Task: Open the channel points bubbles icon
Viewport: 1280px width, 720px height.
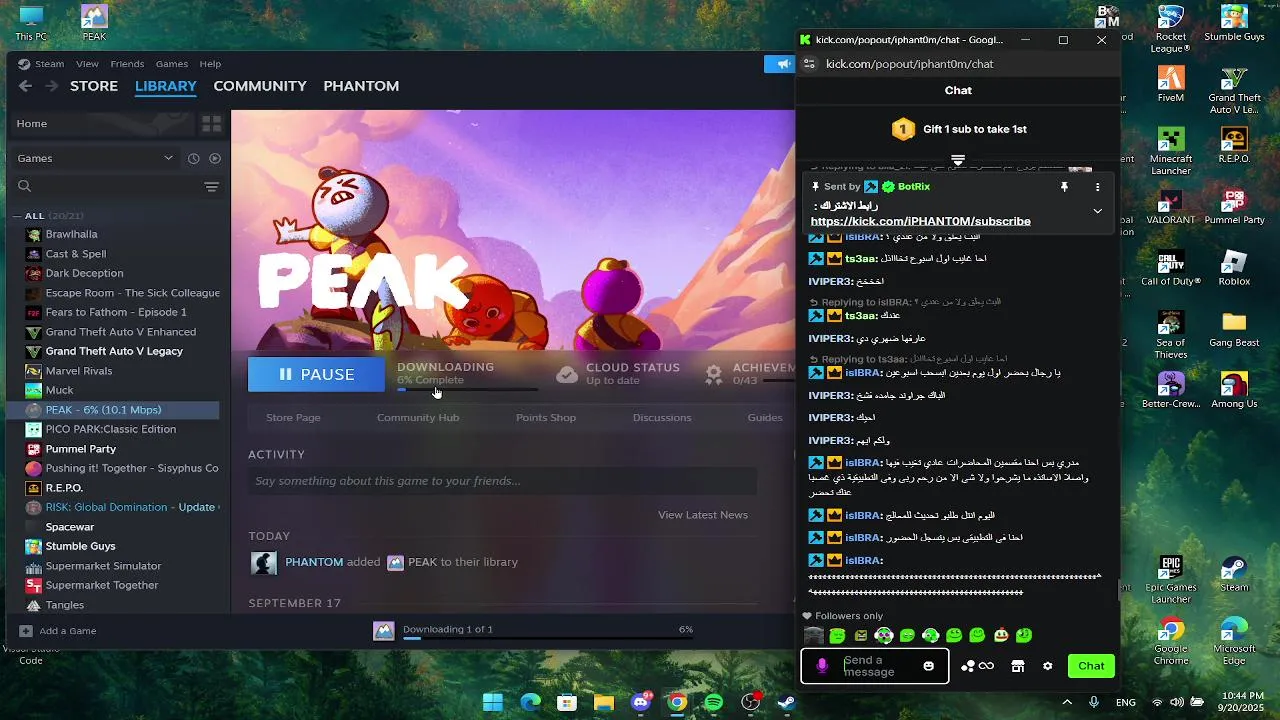Action: (x=968, y=666)
